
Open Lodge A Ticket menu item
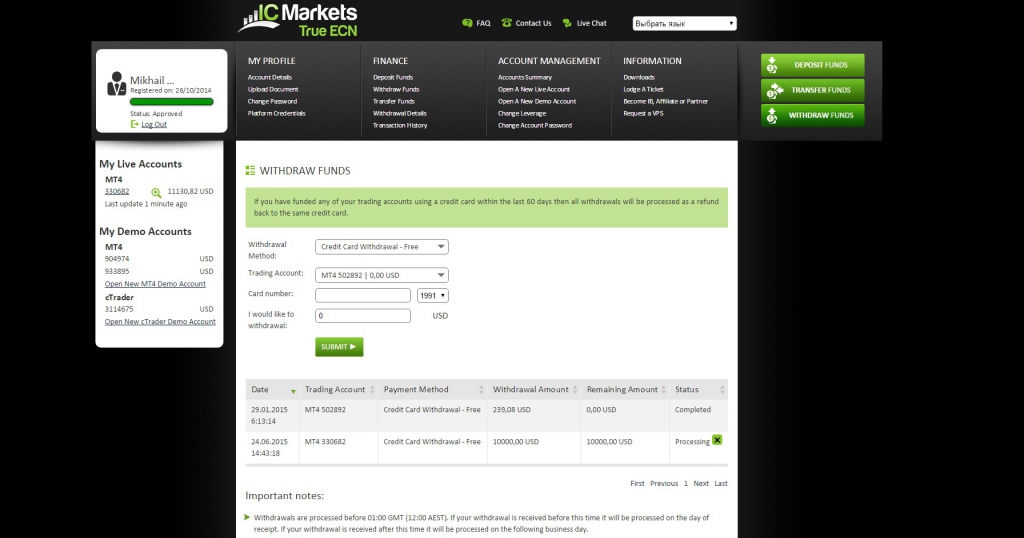[x=643, y=89]
